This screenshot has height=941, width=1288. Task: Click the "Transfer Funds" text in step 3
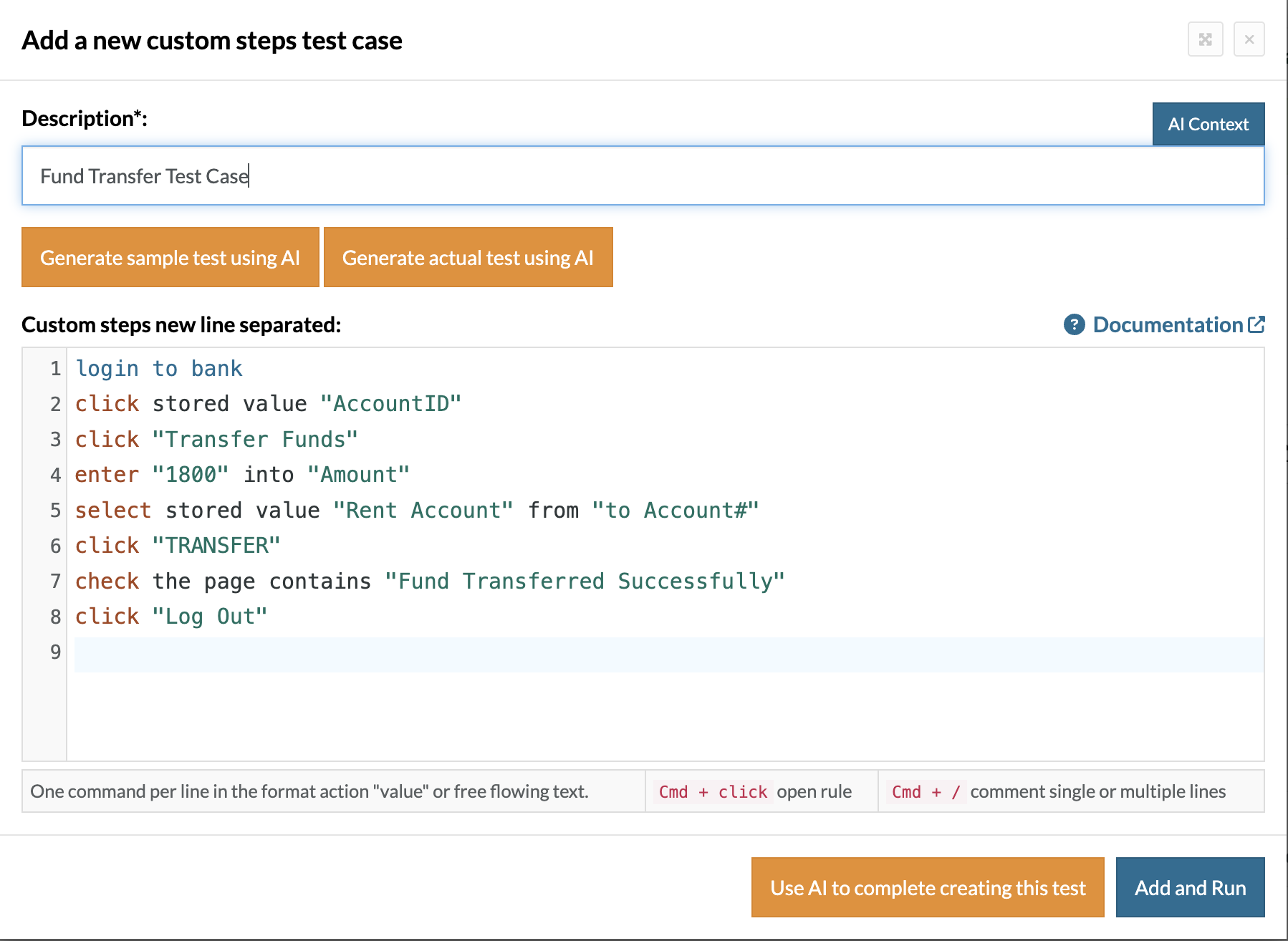[x=255, y=440]
